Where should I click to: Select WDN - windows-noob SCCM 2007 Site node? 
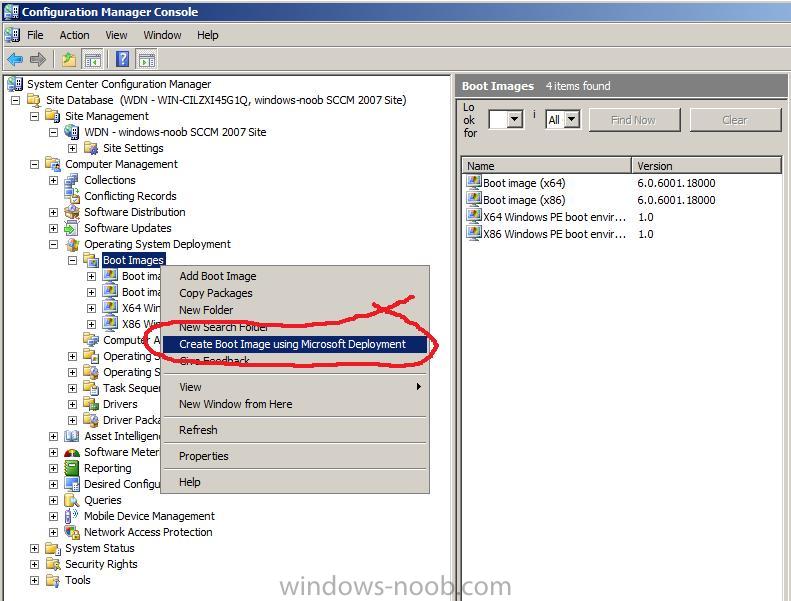pyautogui.click(x=175, y=132)
